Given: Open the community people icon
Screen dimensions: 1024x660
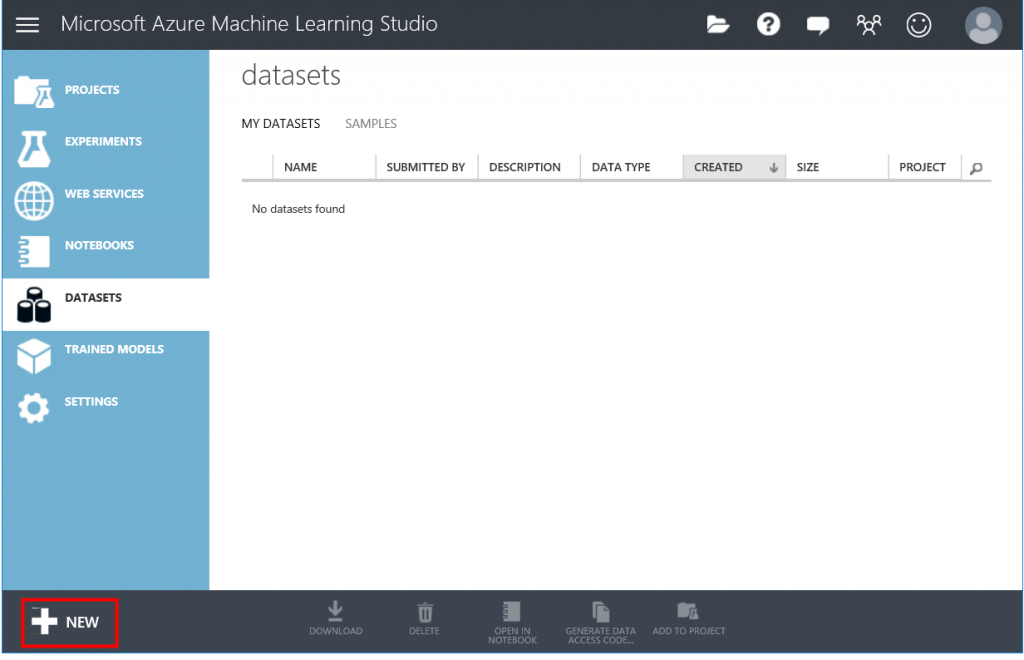Looking at the screenshot, I should 869,25.
